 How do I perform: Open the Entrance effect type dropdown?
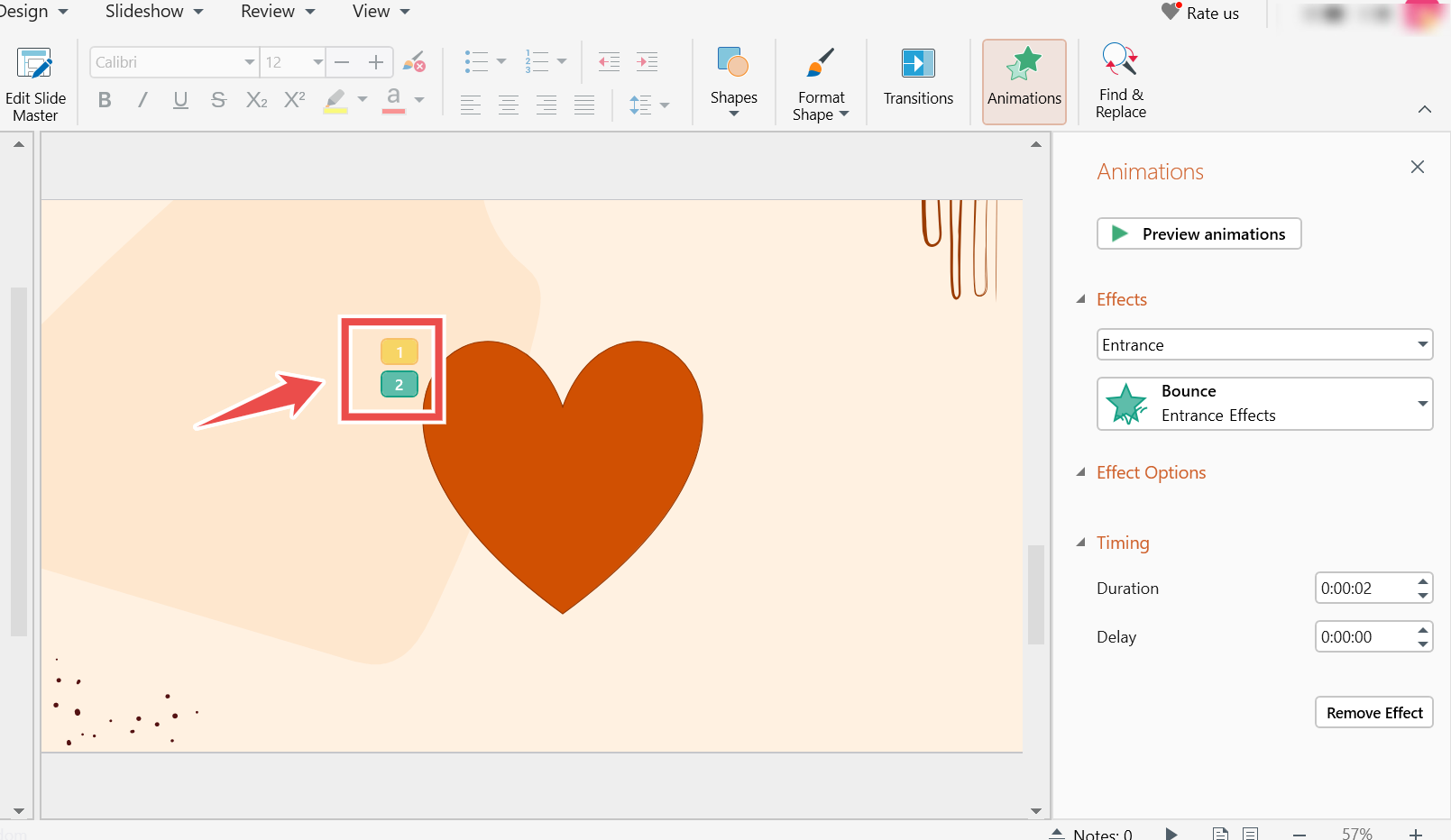point(1264,344)
